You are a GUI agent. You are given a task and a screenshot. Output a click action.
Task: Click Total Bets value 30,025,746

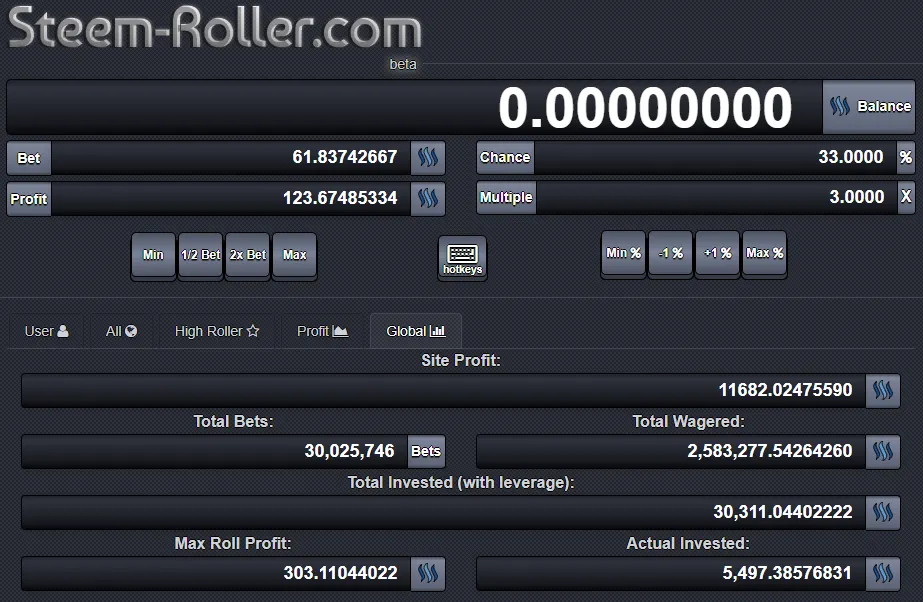(349, 451)
